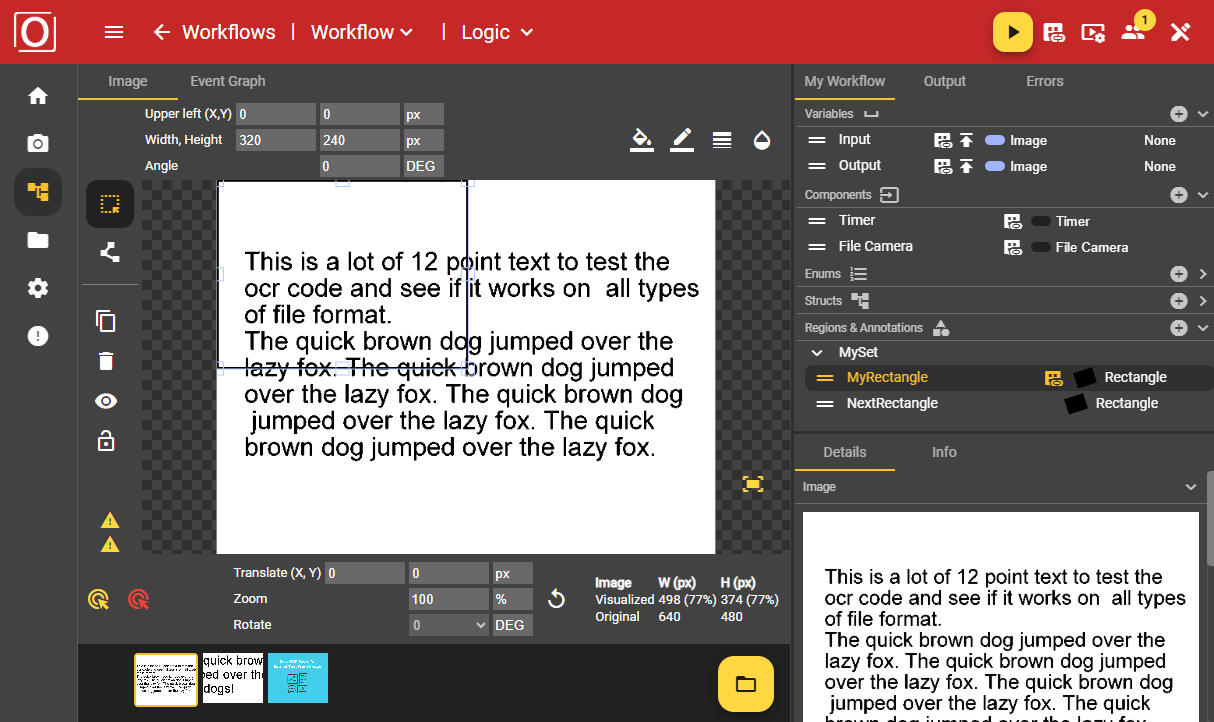Toggle the region lock icon
The height and width of the screenshot is (722, 1214).
[x=106, y=441]
